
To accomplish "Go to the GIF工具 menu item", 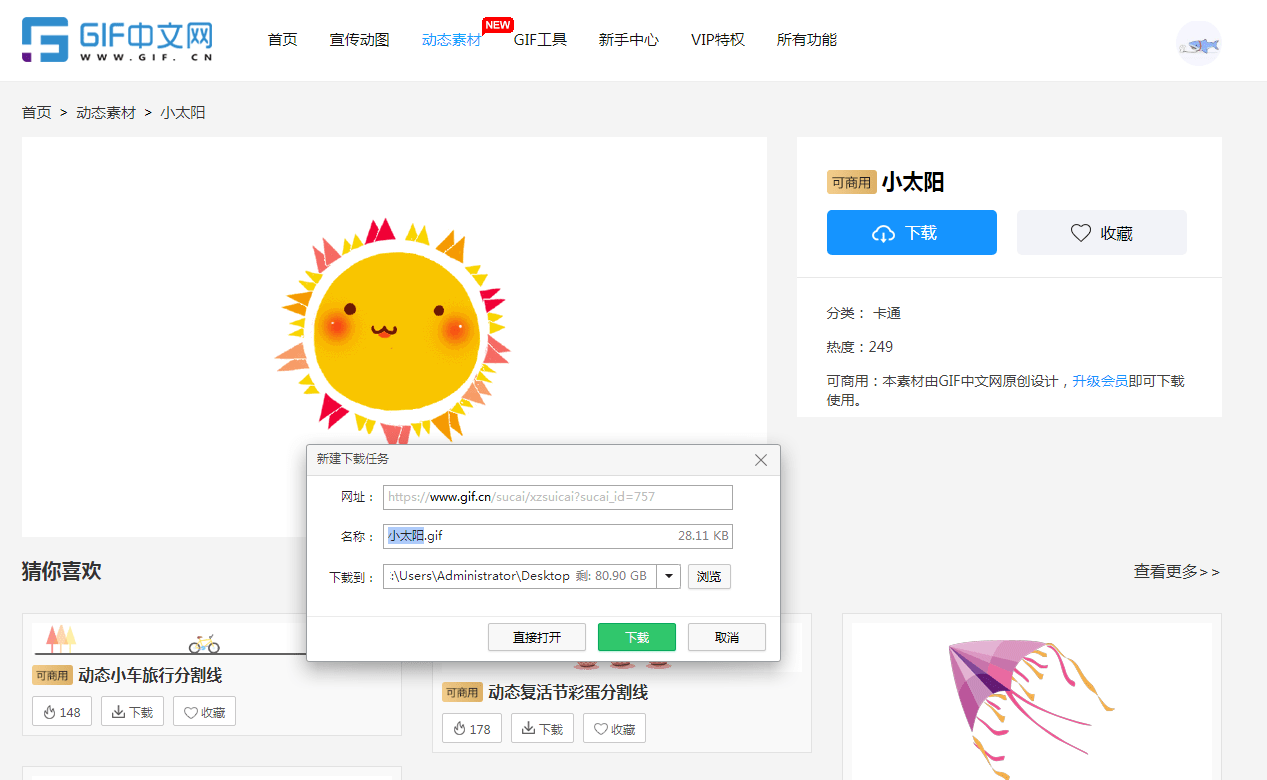I will pyautogui.click(x=540, y=40).
